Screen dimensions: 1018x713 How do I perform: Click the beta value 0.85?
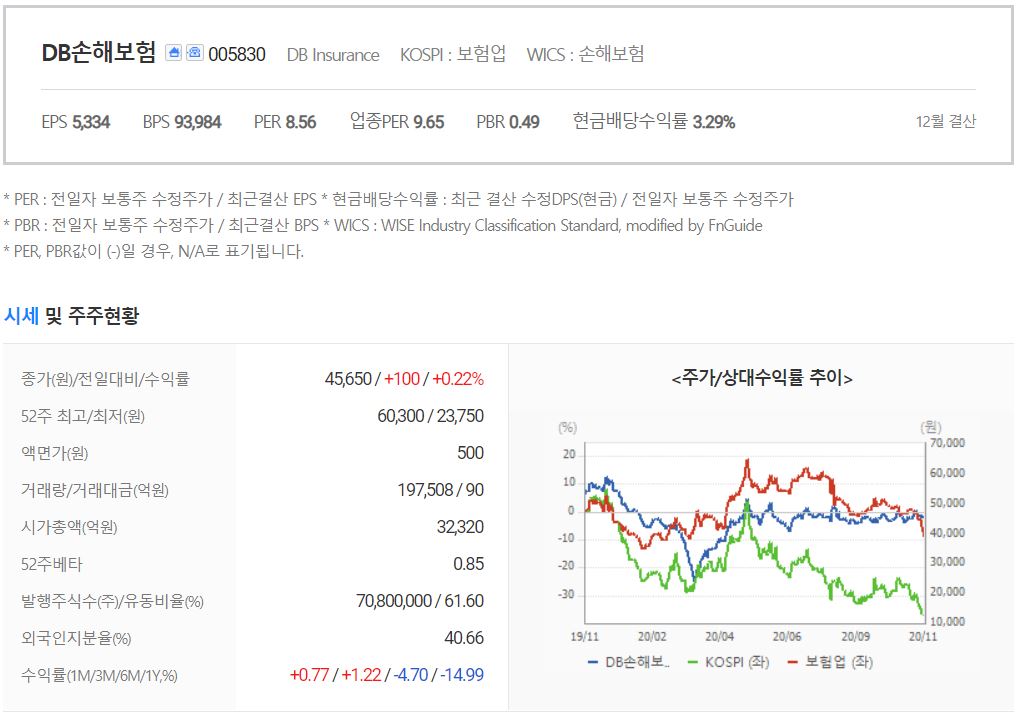click(x=469, y=564)
